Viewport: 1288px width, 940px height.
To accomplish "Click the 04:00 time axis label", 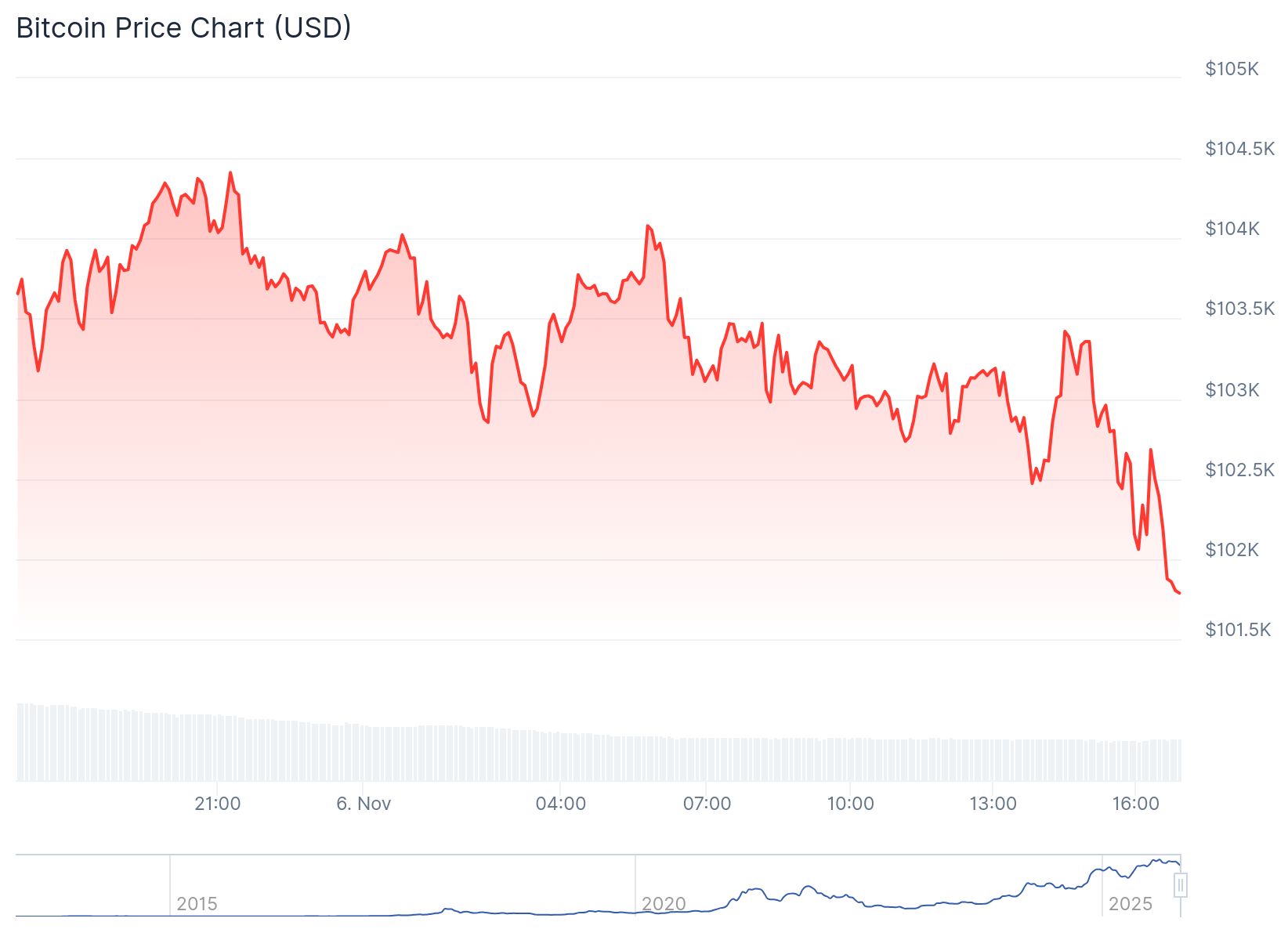I will coord(561,804).
